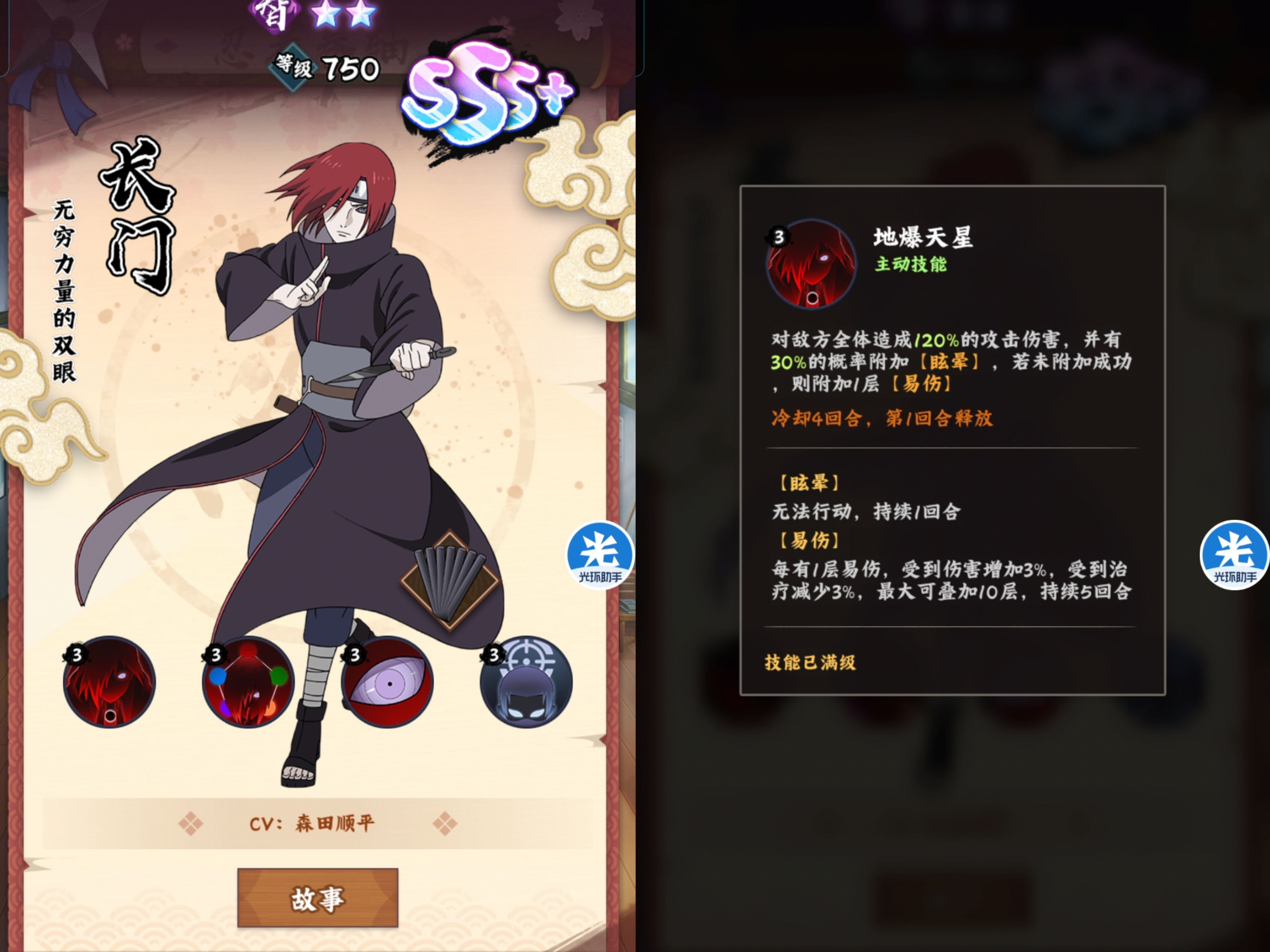Viewport: 1270px width, 952px height.
Task: Open the black fan weapon icon
Action: coord(450,581)
